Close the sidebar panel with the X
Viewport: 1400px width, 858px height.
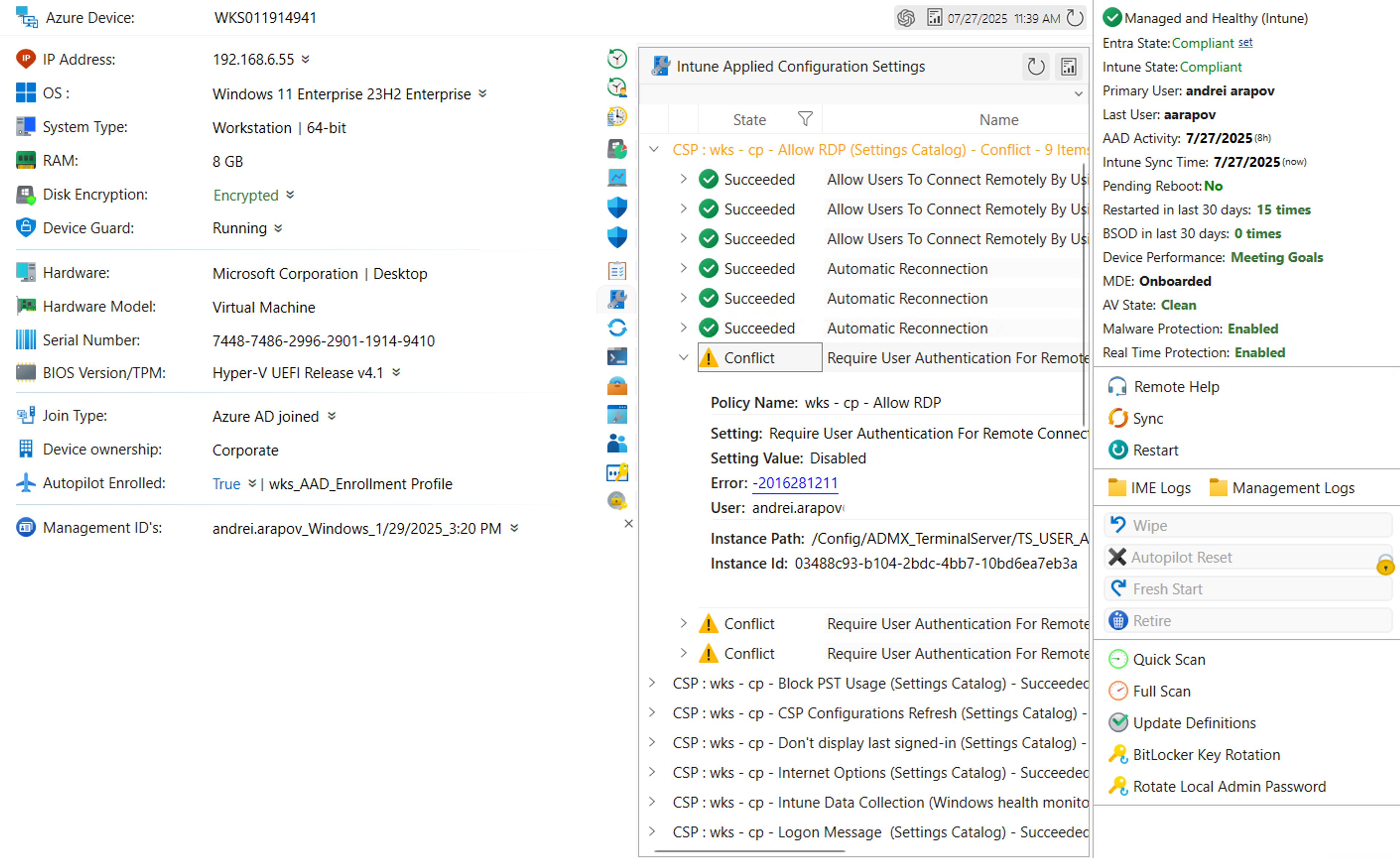pos(629,524)
